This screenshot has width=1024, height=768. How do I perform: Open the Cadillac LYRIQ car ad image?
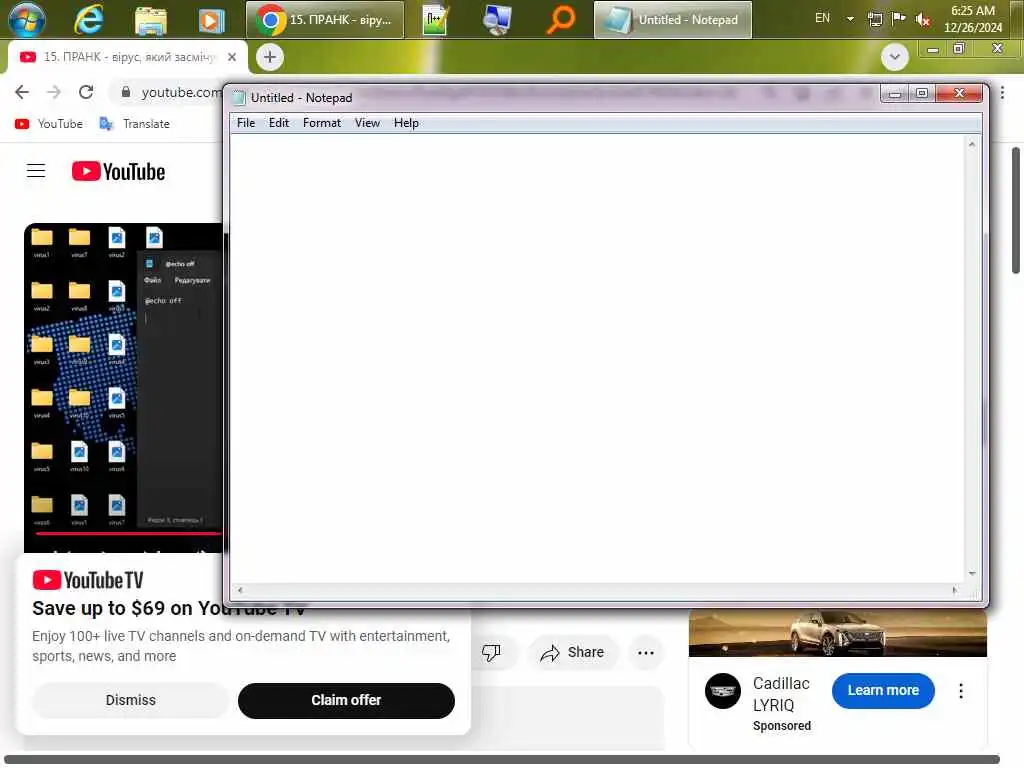pyautogui.click(x=838, y=633)
